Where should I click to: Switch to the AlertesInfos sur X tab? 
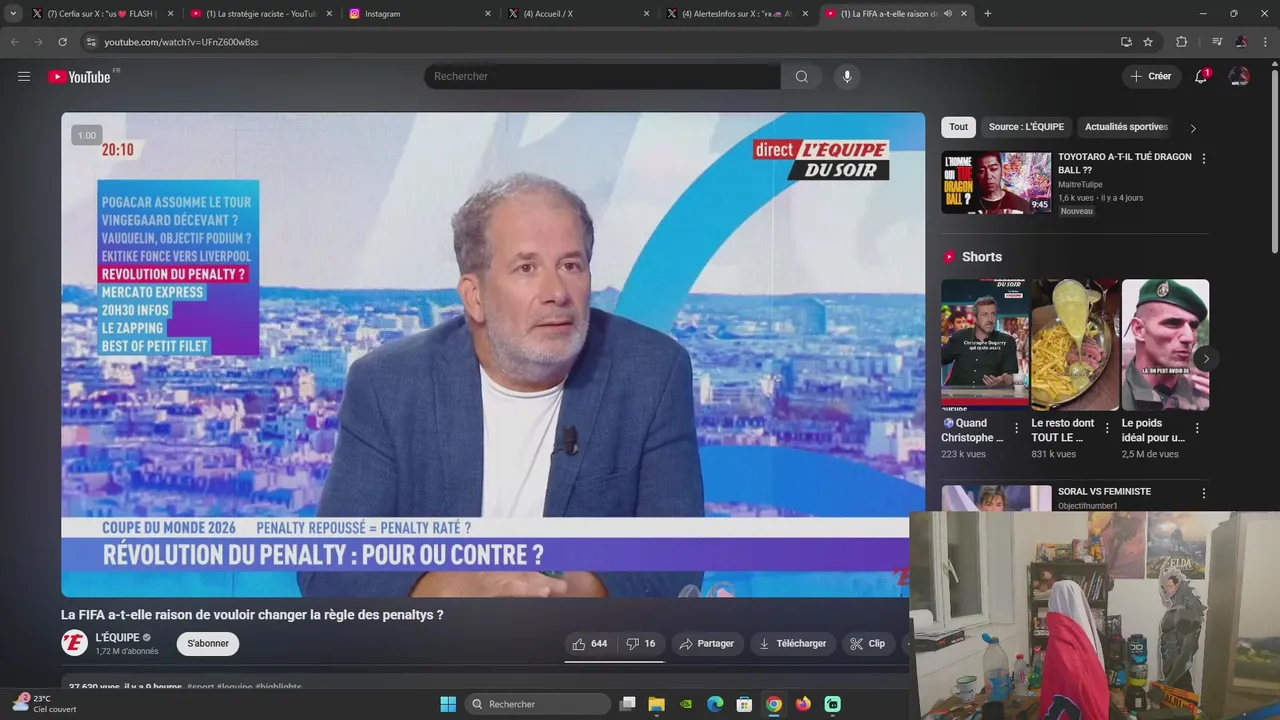(737, 14)
